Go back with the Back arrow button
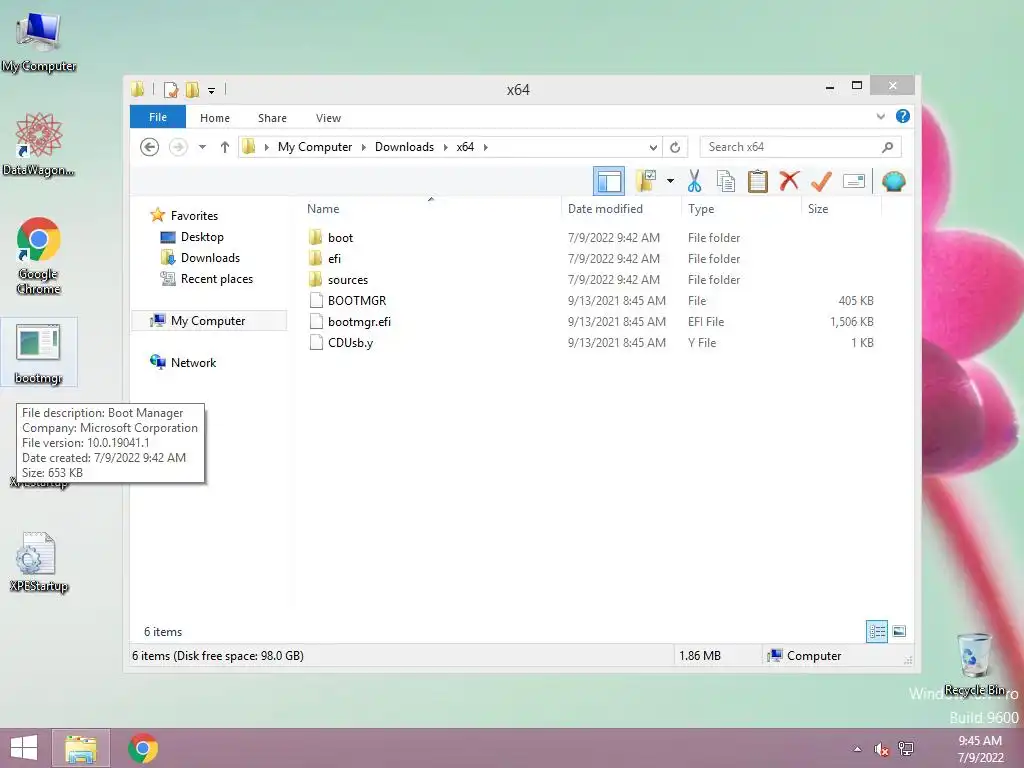This screenshot has height=768, width=1024. click(x=150, y=147)
